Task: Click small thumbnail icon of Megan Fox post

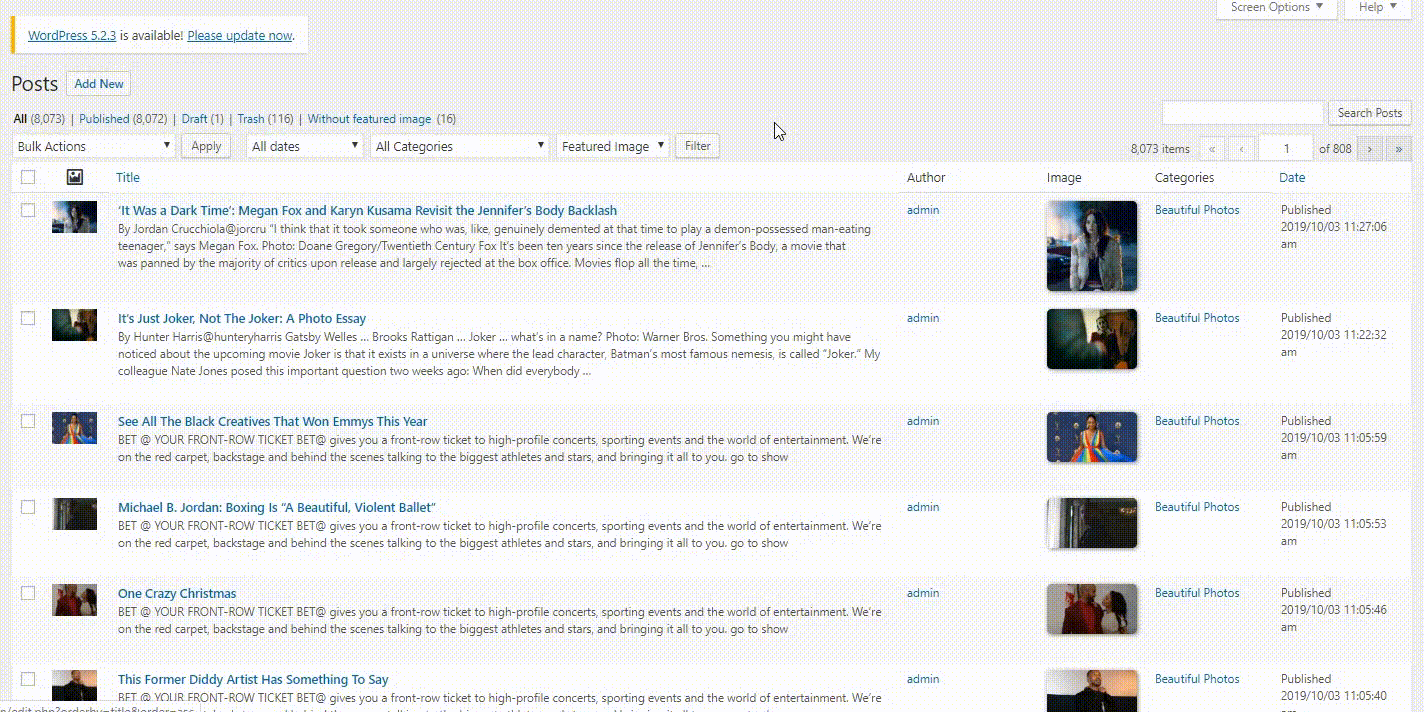Action: point(74,216)
